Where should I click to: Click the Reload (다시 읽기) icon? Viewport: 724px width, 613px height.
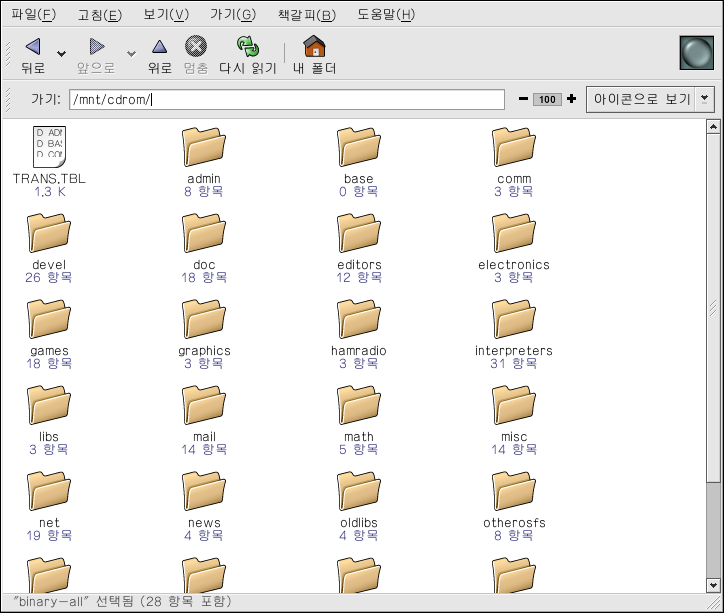[247, 47]
